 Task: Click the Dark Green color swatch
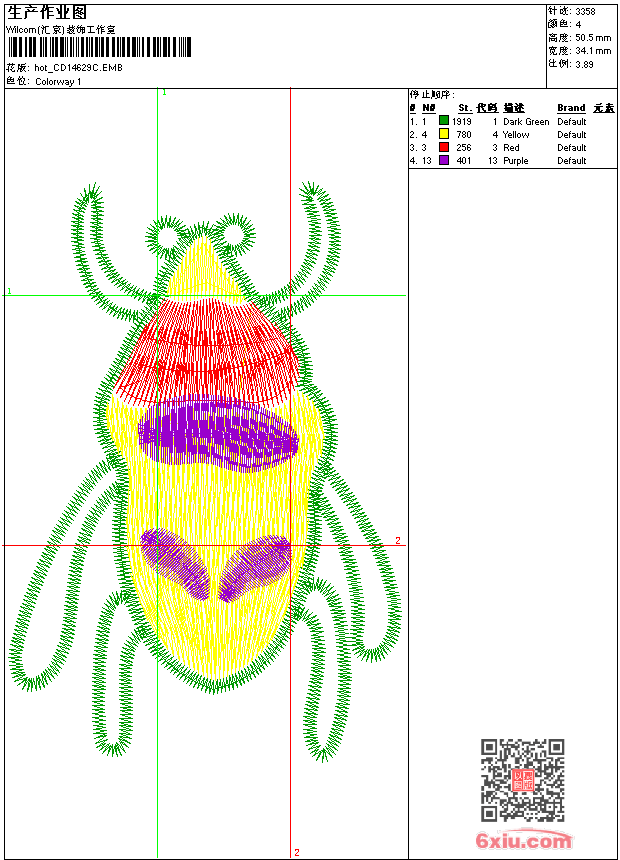(x=444, y=121)
